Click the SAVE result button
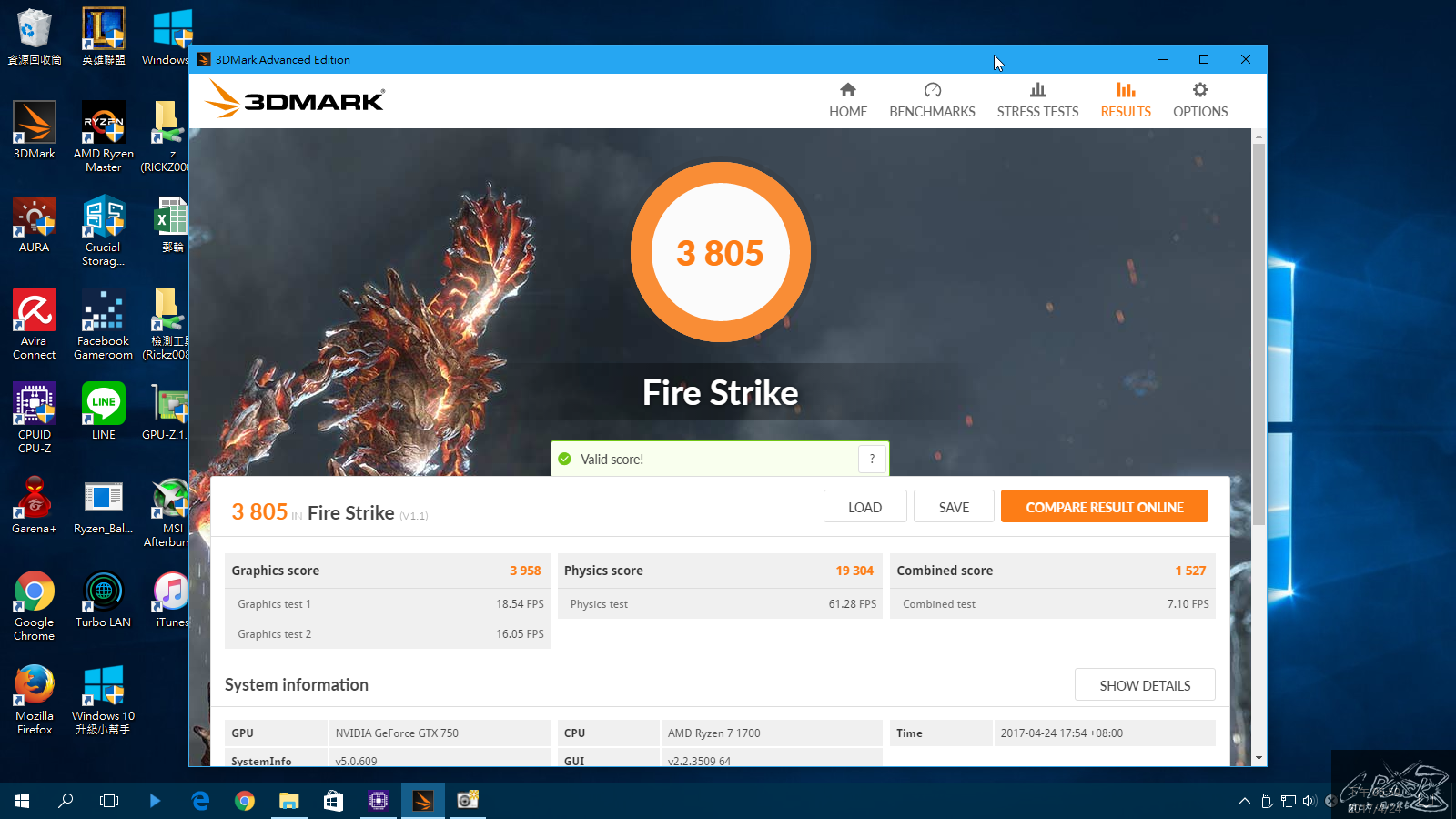The image size is (1456, 819). point(954,507)
